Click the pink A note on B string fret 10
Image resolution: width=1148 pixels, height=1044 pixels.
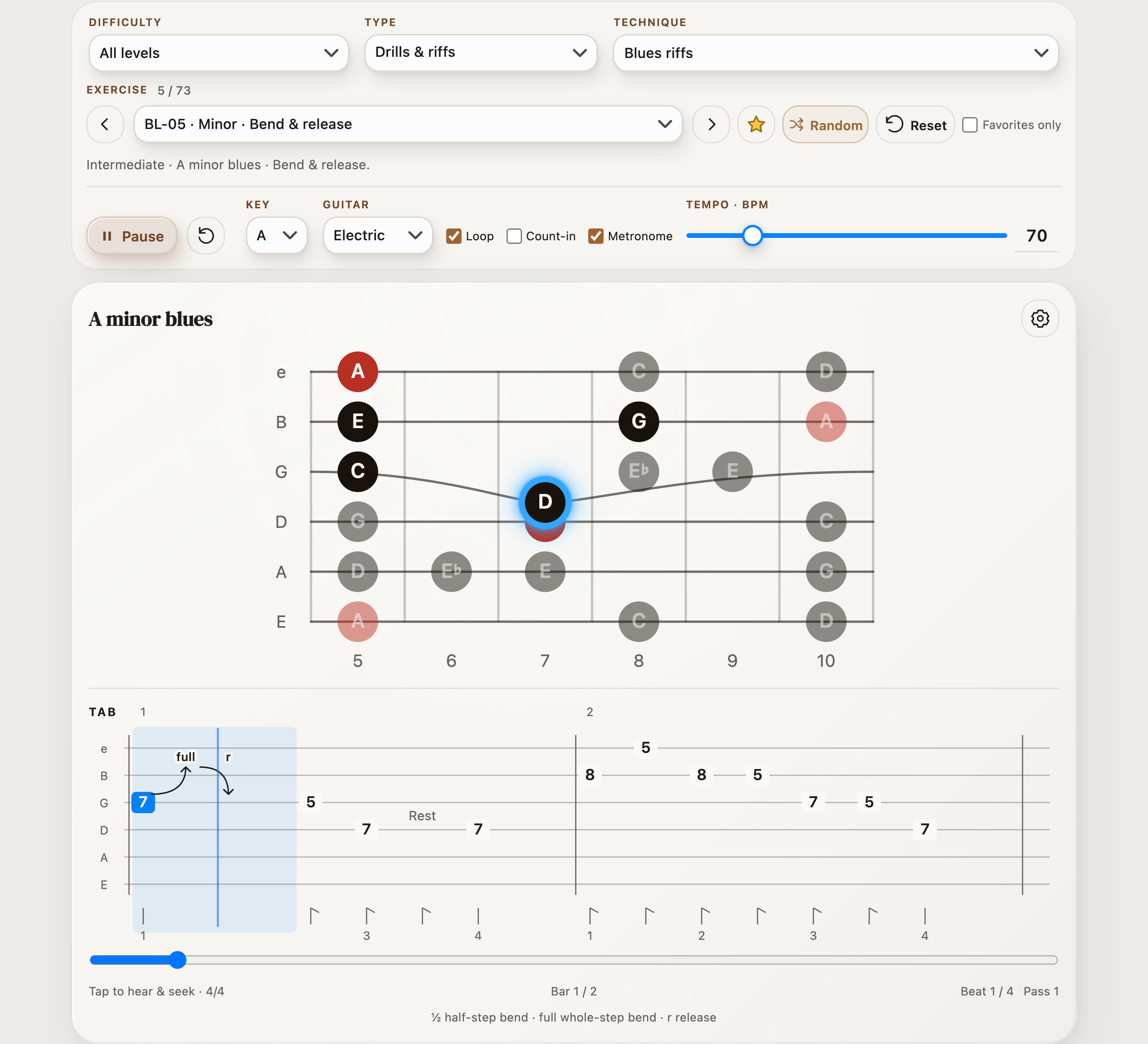pos(826,421)
